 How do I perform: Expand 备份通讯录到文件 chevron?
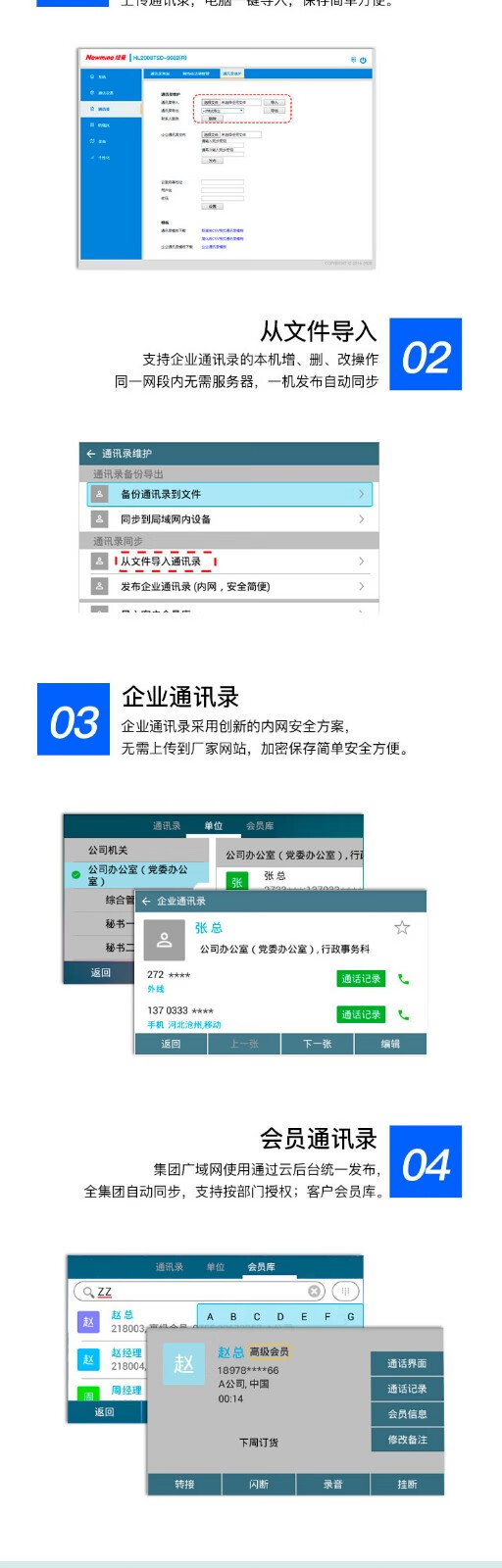361,494
